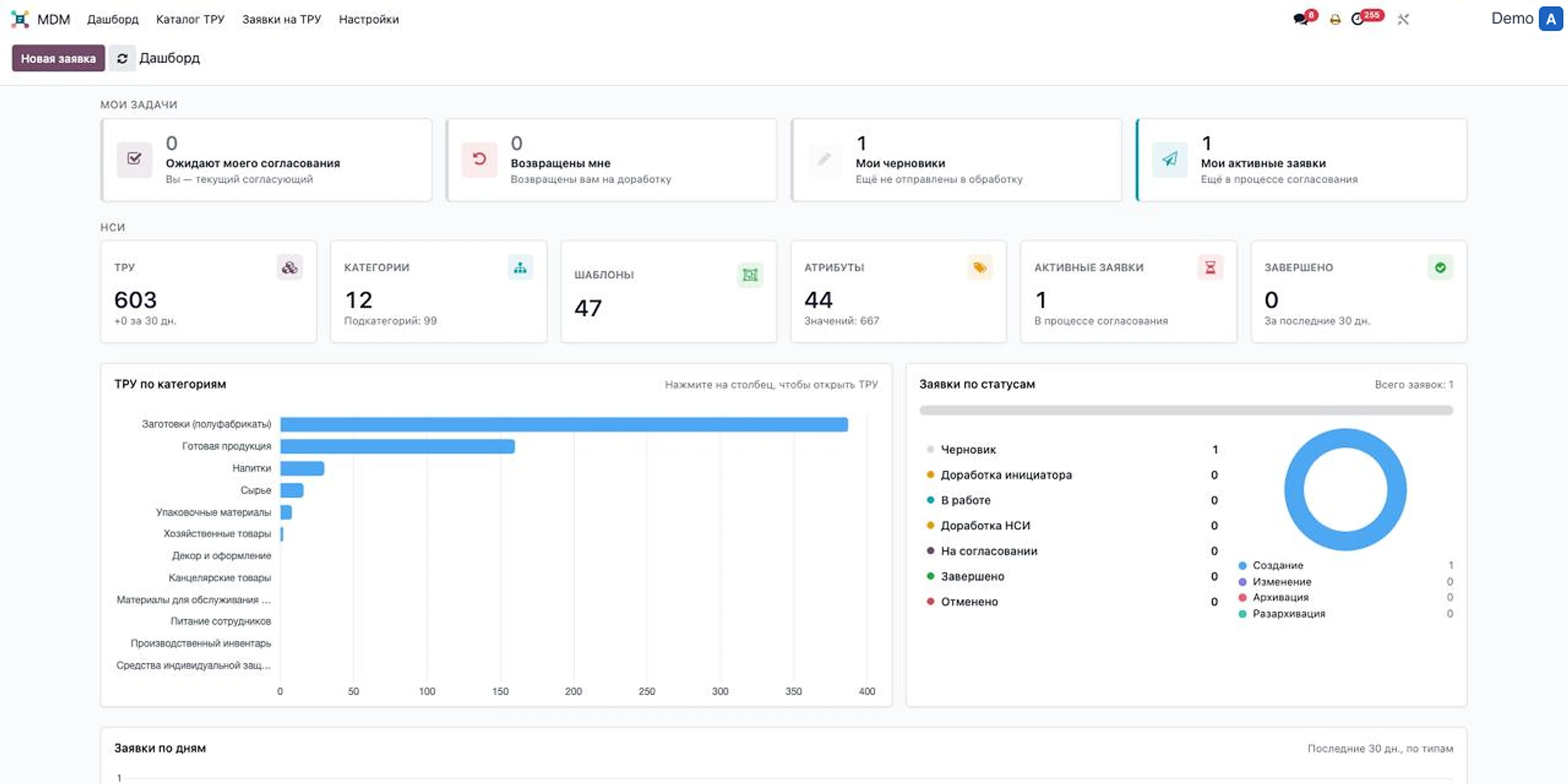The height and width of the screenshot is (784, 1568).
Task: Select the Отменено status row
Action: (1072, 602)
